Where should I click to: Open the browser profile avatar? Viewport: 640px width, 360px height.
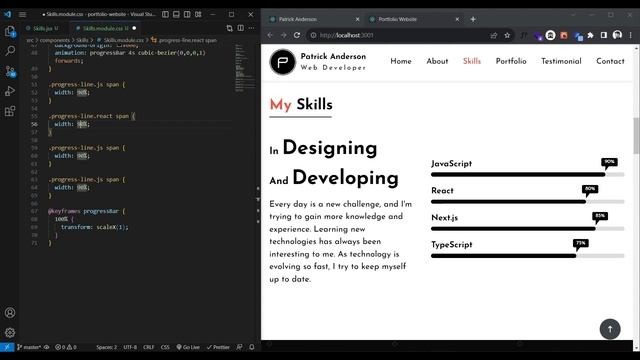[x=618, y=36]
